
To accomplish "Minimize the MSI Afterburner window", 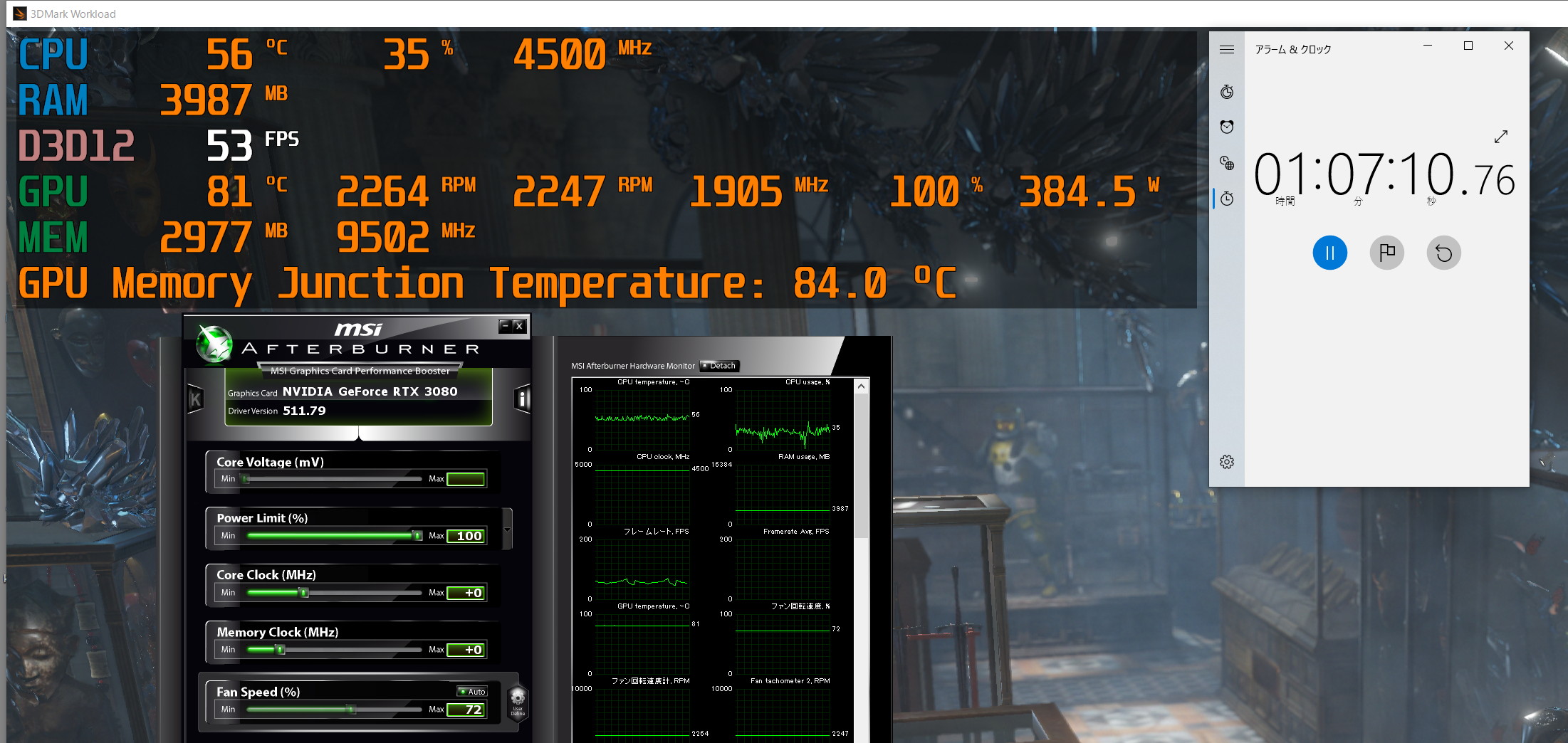I will click(506, 326).
